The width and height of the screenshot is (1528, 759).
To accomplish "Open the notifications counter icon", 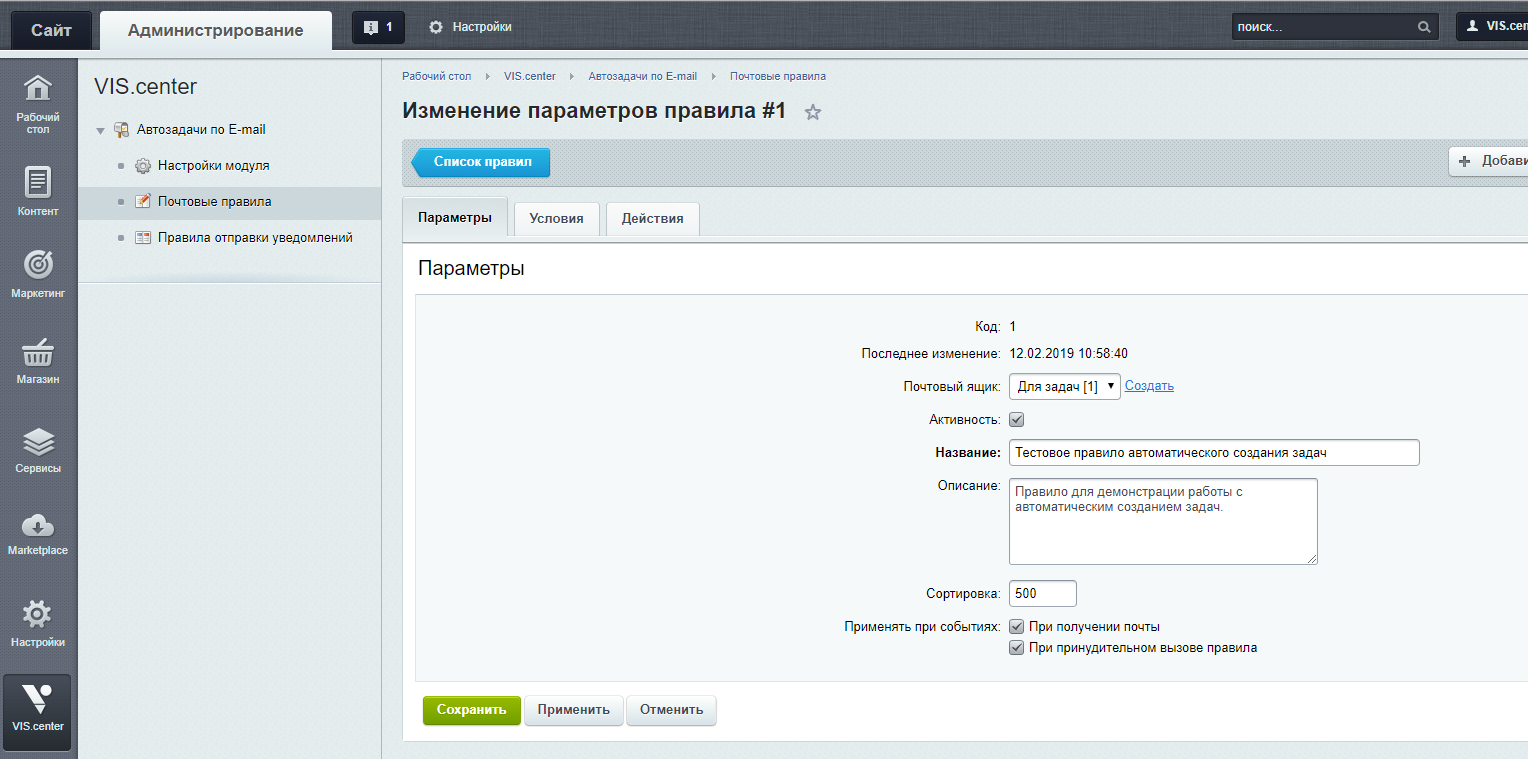I will [378, 27].
